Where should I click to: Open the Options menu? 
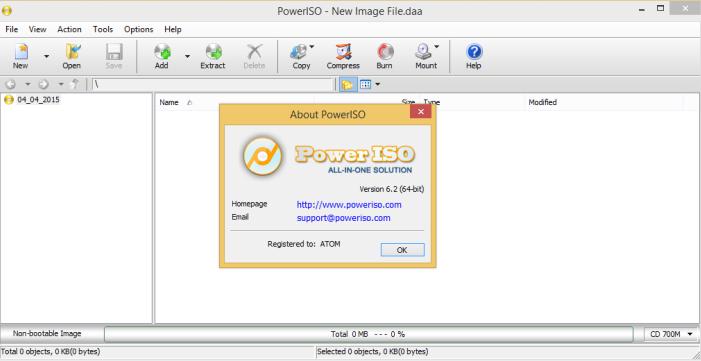(139, 30)
